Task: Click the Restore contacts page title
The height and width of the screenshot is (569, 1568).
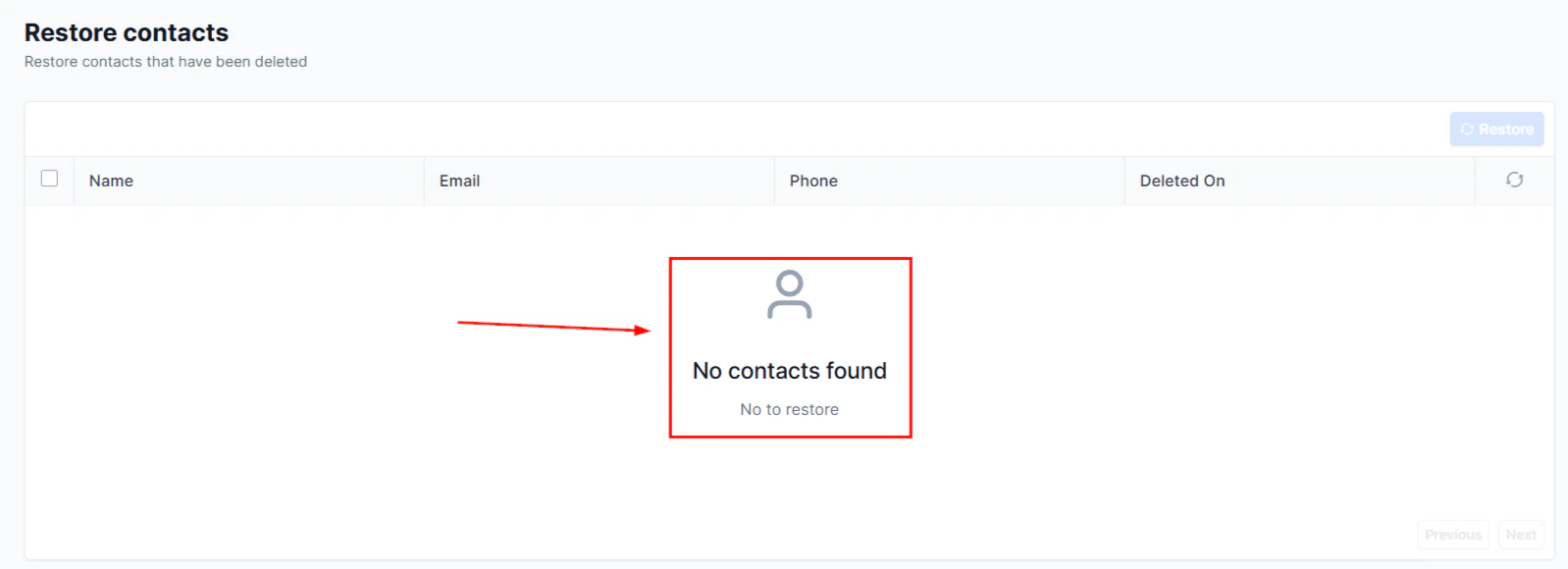Action: click(x=126, y=31)
